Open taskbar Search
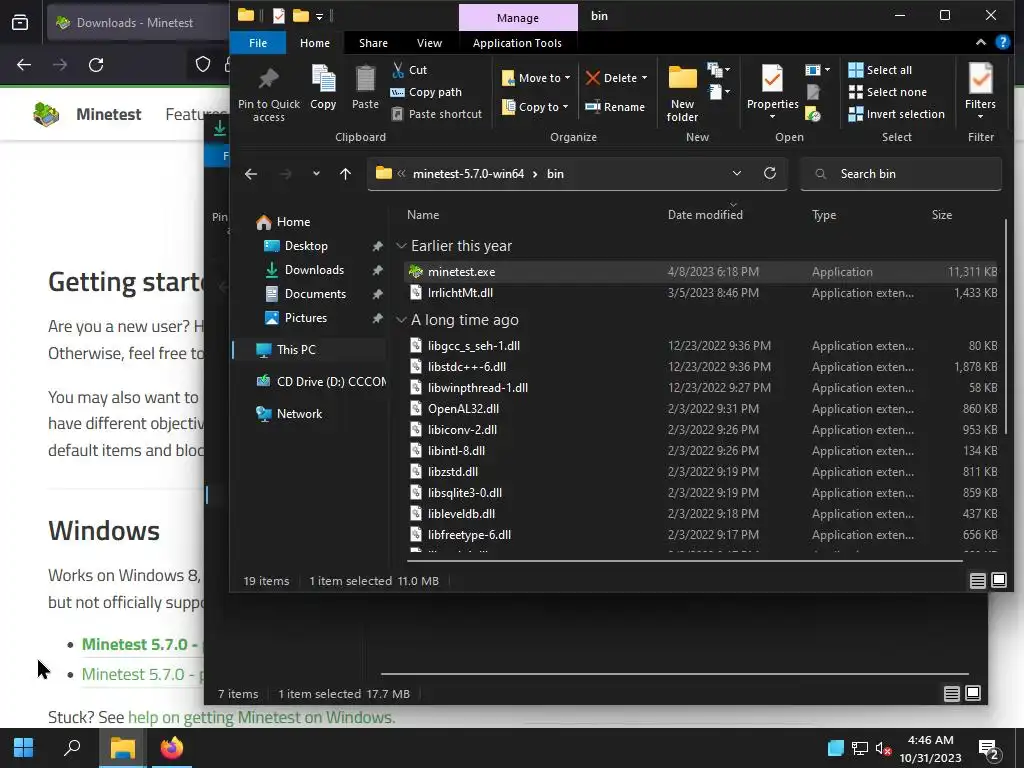 point(72,748)
